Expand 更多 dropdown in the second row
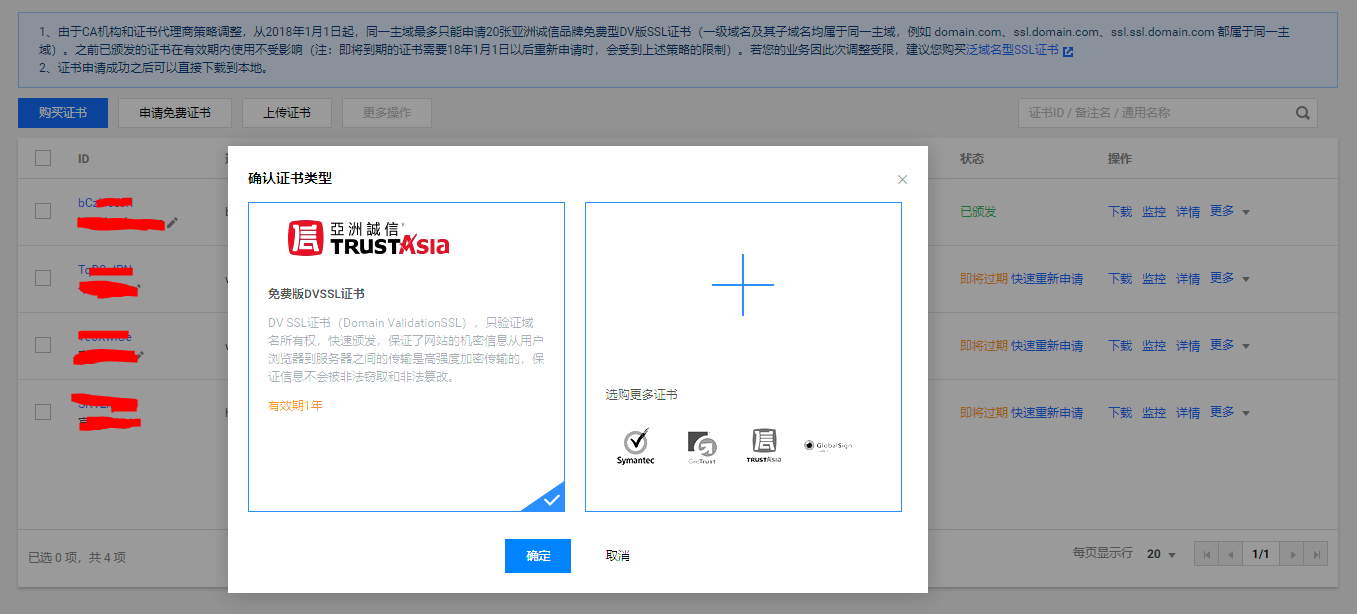The width and height of the screenshot is (1357, 614). pos(1230,279)
